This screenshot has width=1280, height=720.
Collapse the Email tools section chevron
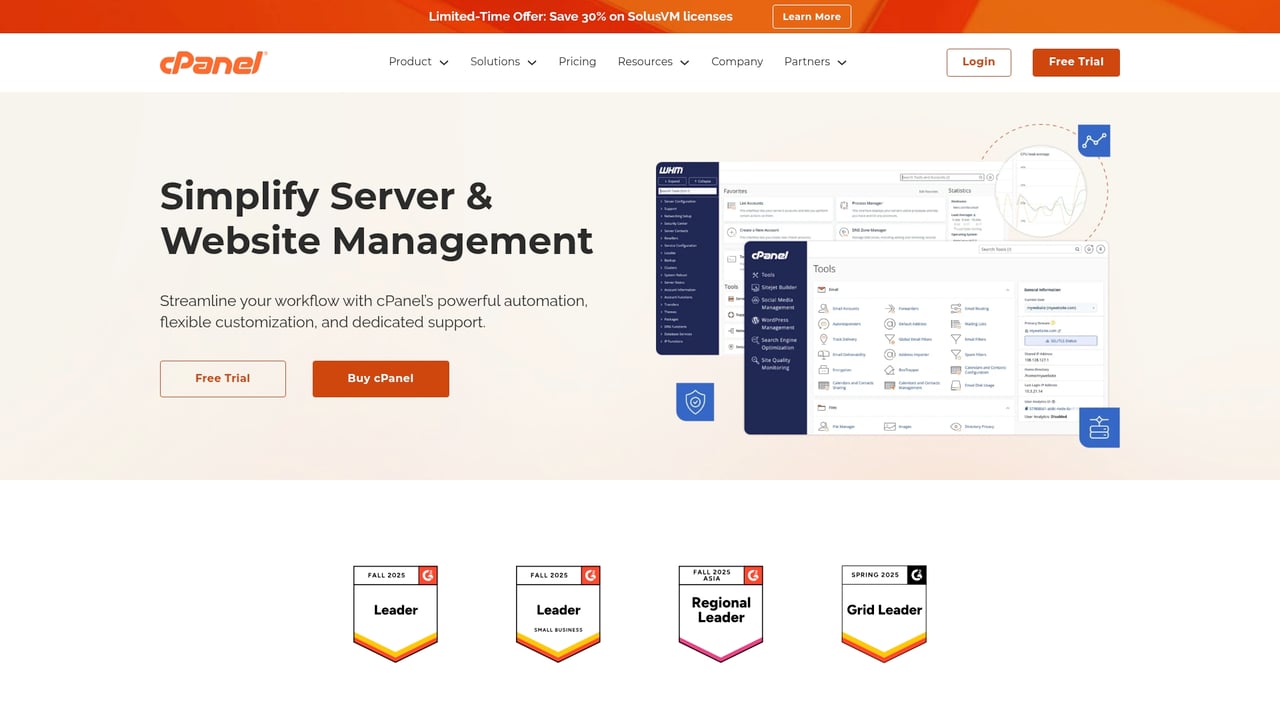coord(1007,289)
